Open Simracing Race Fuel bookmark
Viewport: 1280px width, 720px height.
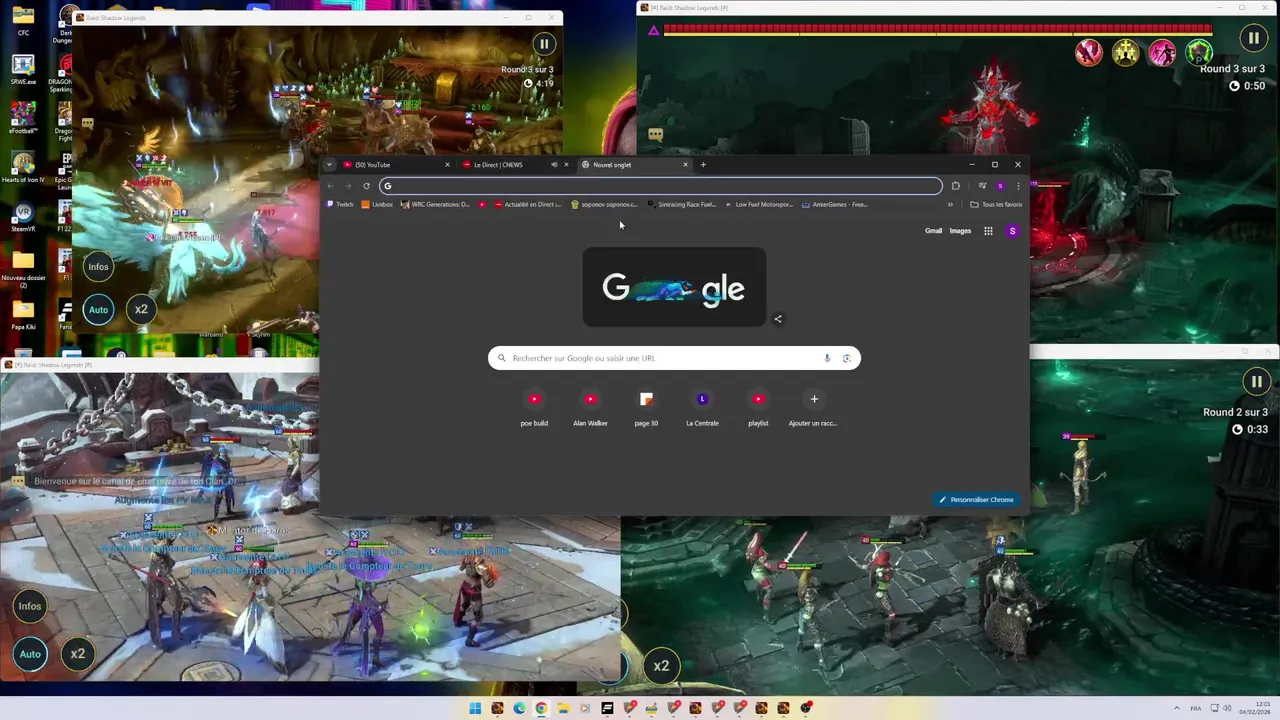[x=682, y=204]
